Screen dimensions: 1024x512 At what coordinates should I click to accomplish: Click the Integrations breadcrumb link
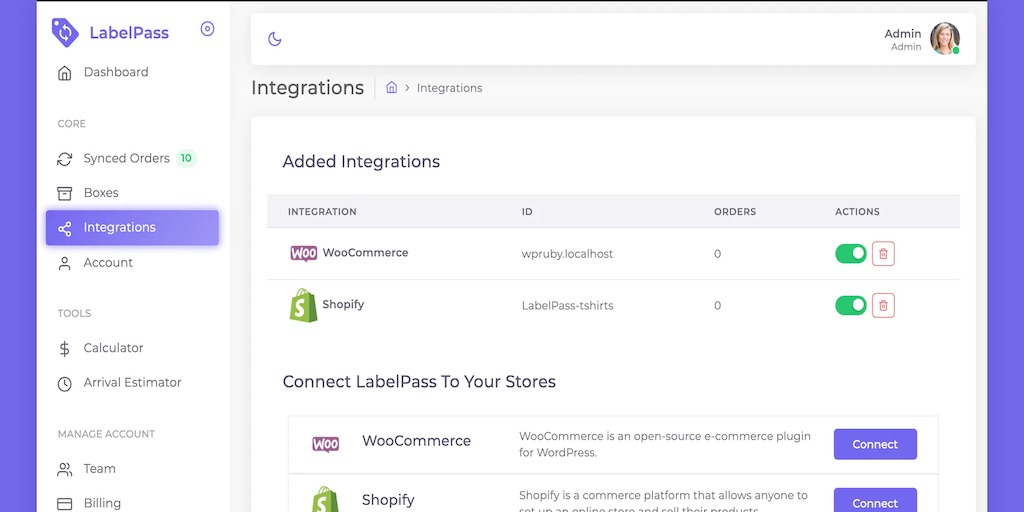pos(449,88)
